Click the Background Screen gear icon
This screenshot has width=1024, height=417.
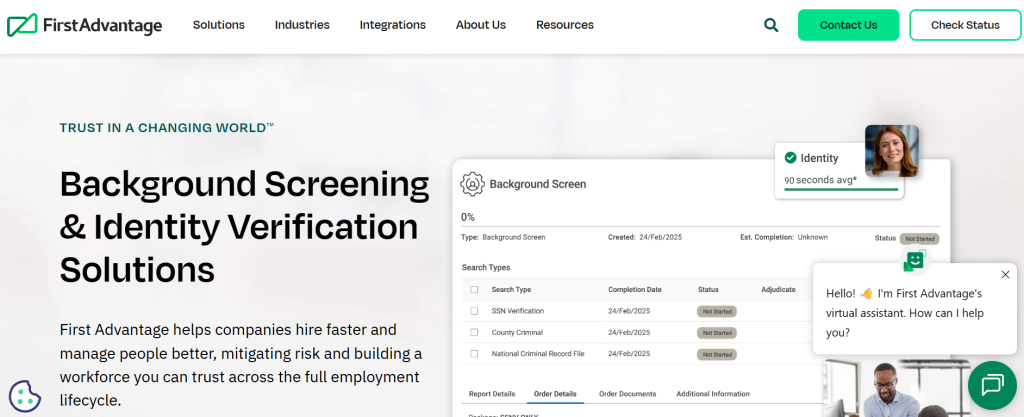[x=472, y=184]
